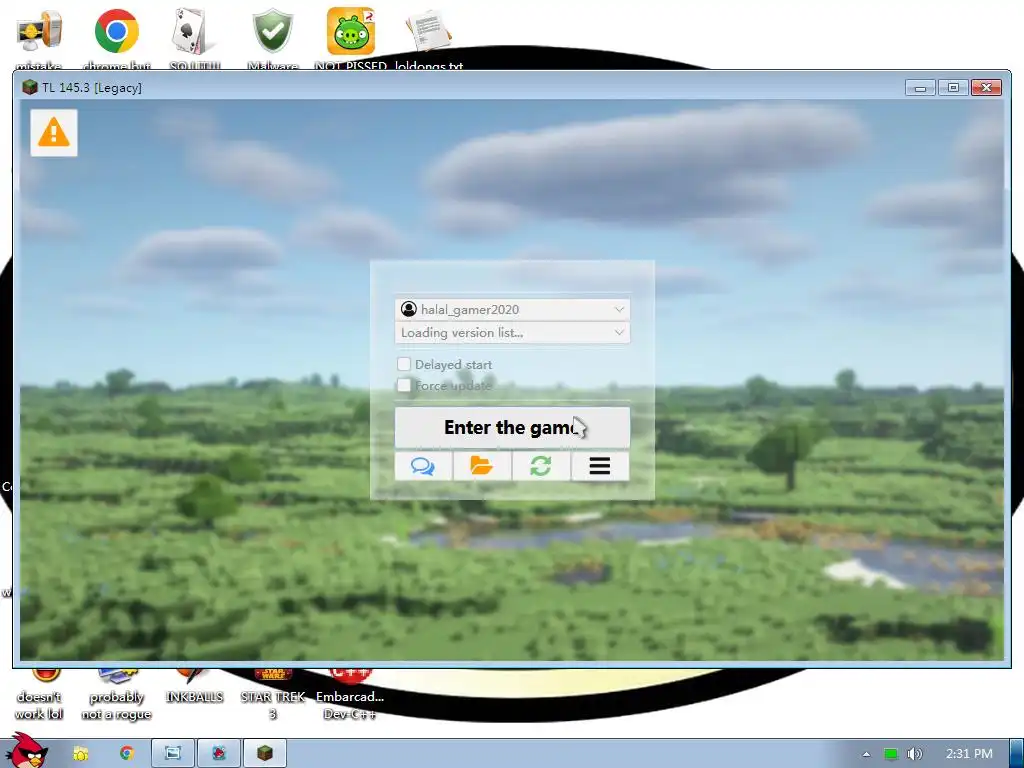The image size is (1024, 768).
Task: Switch to the red bird app taskbar button
Action: (x=219, y=754)
